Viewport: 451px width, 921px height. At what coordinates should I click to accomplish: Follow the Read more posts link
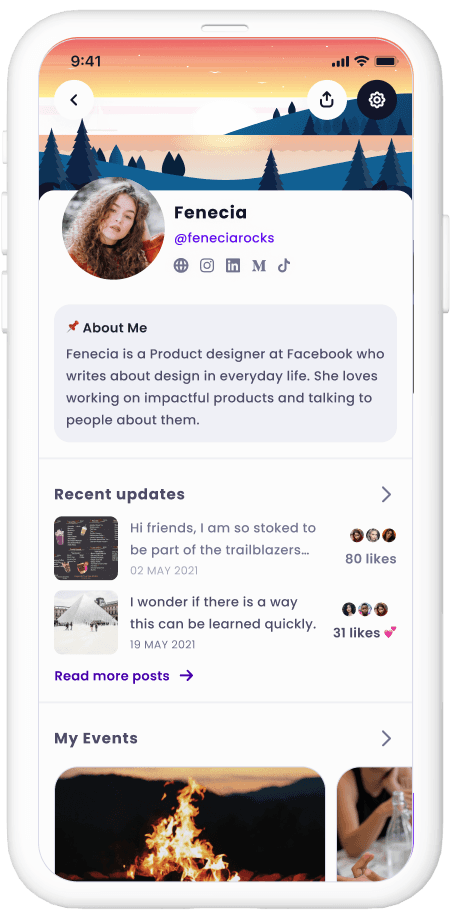(x=124, y=676)
